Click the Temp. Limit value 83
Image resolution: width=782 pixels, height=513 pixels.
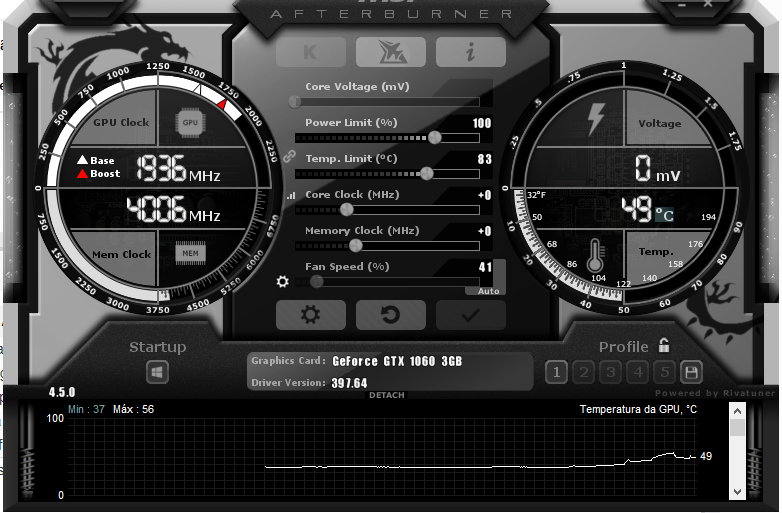(x=484, y=159)
